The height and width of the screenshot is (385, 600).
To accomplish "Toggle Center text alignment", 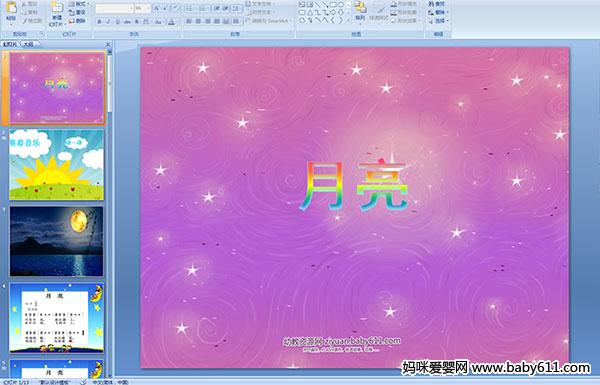I will pyautogui.click(x=198, y=21).
